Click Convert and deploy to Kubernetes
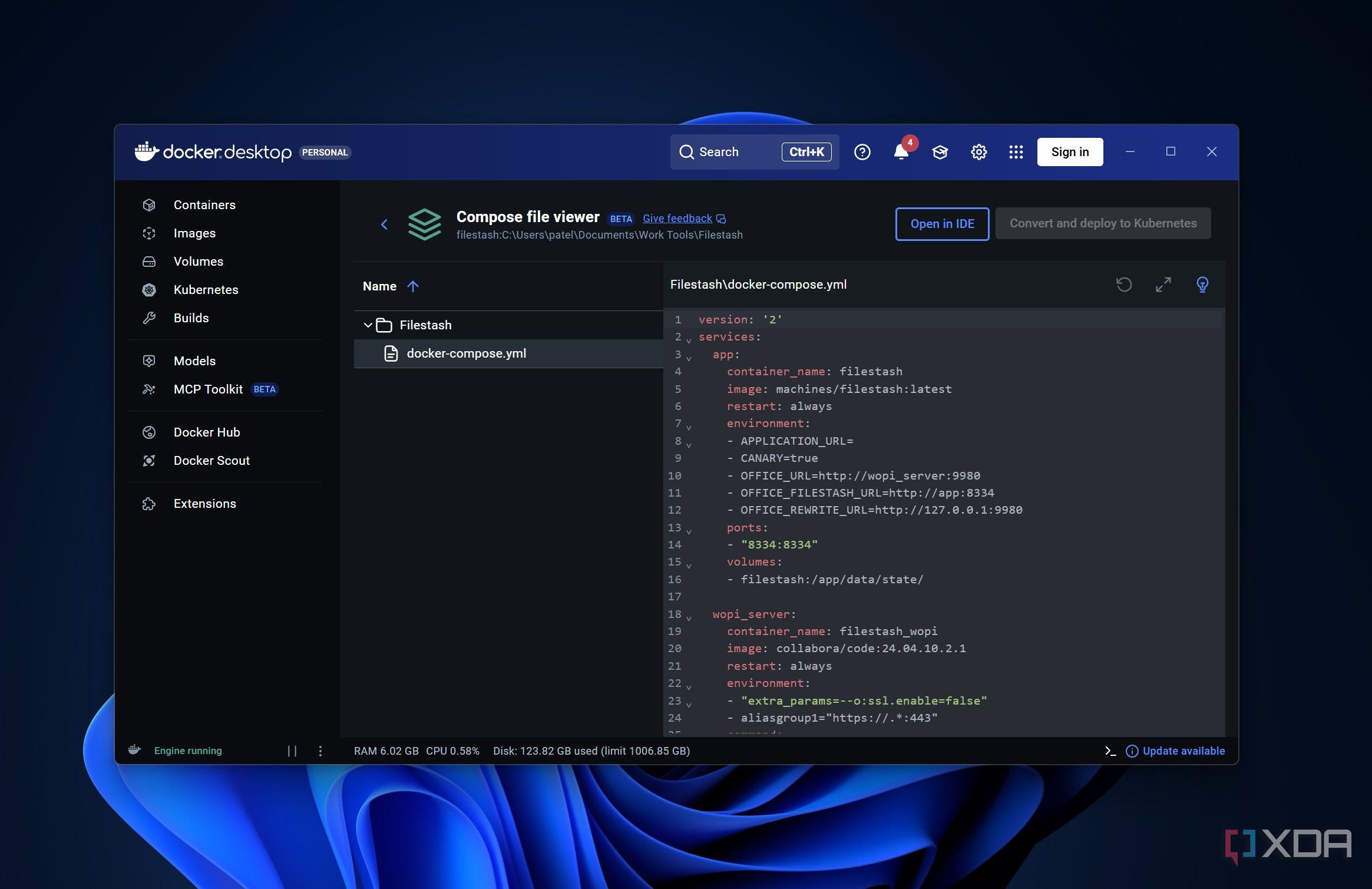This screenshot has height=889, width=1372. pos(1103,223)
